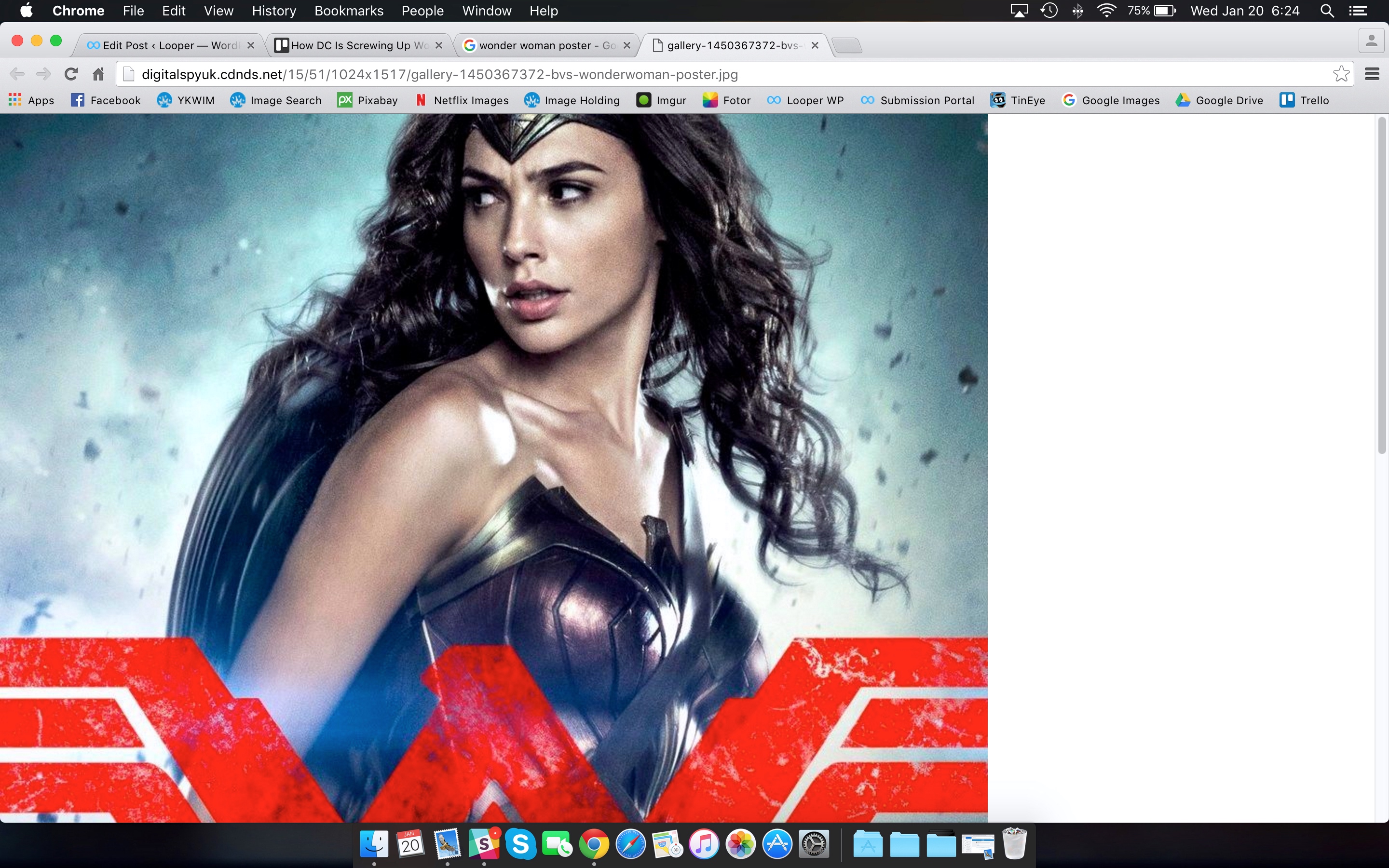Open Spotlight search in menu bar
Image resolution: width=1389 pixels, height=868 pixels.
click(1326, 11)
